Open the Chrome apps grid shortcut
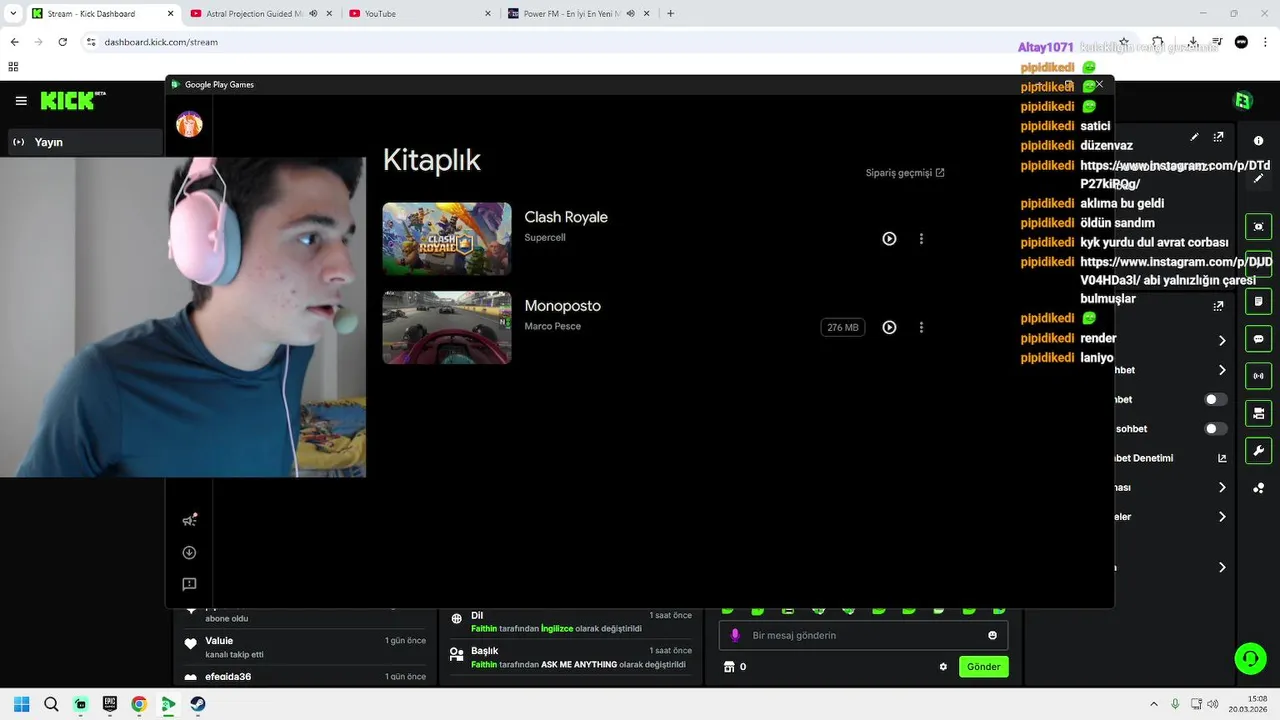This screenshot has height=720, width=1280. (x=13, y=67)
